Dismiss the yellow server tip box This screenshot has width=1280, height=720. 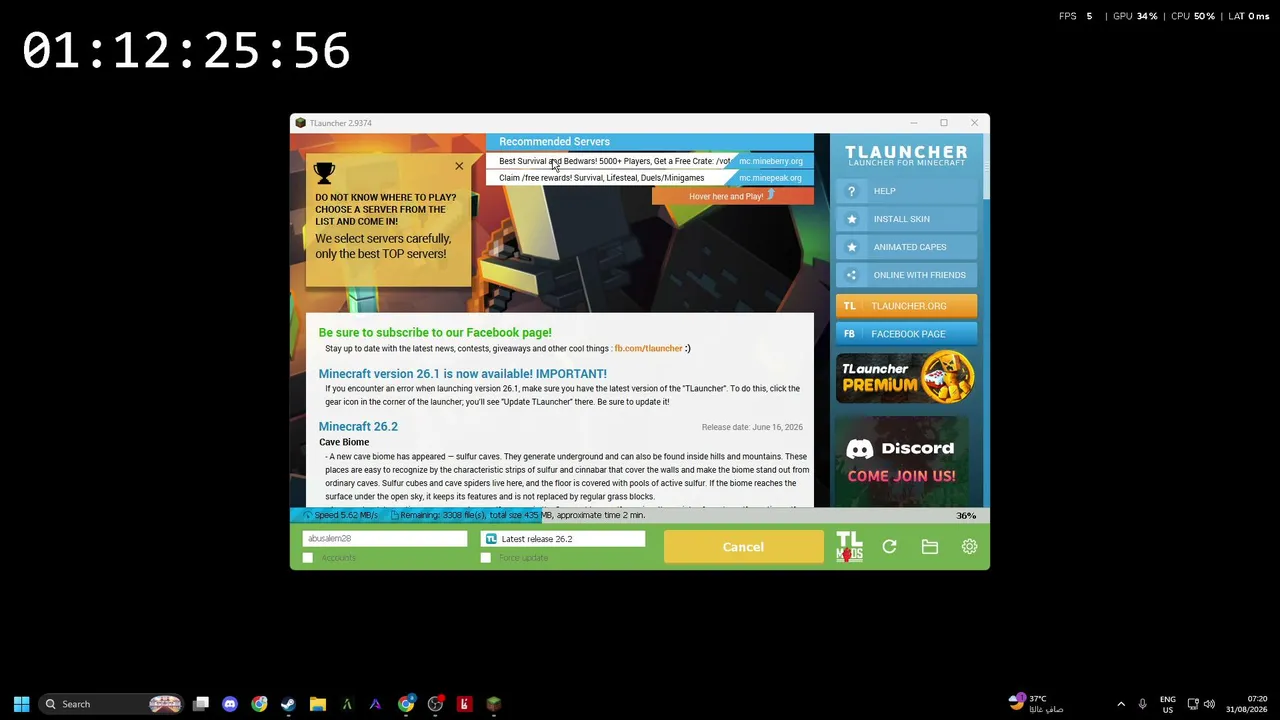[x=459, y=166]
